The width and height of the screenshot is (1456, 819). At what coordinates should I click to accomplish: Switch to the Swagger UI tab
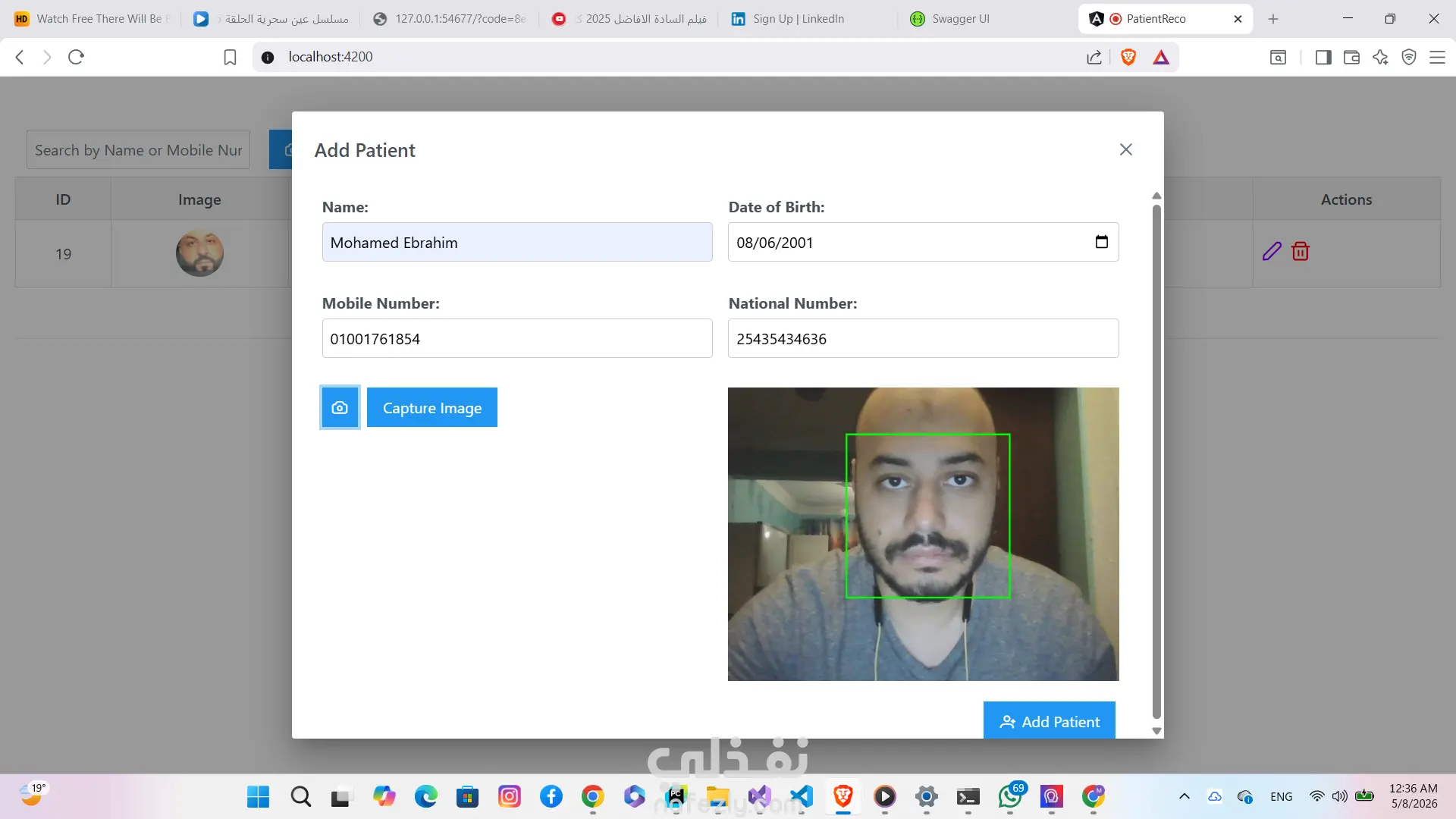[985, 19]
